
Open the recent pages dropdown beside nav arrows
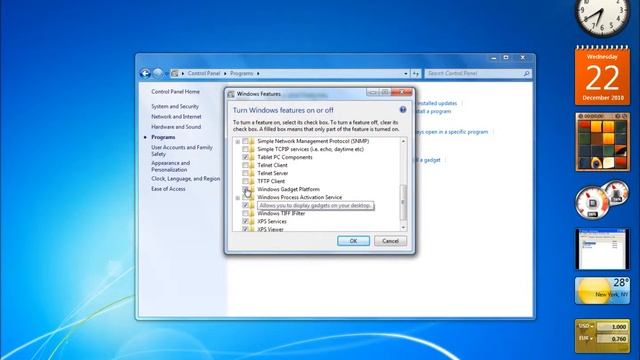[x=167, y=73]
